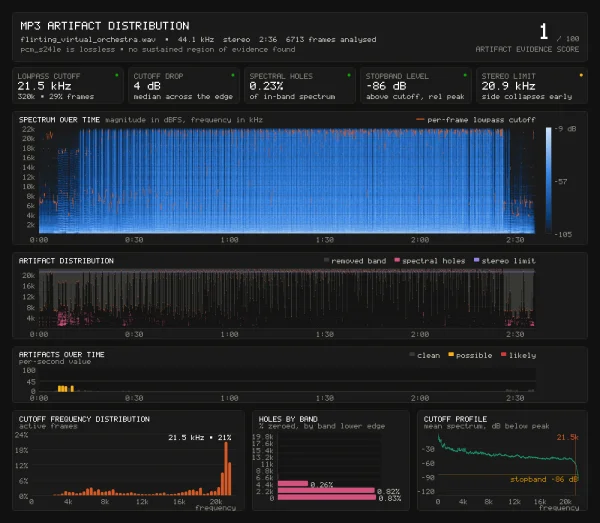Click the 0.23% spectral holes value

[266, 86]
